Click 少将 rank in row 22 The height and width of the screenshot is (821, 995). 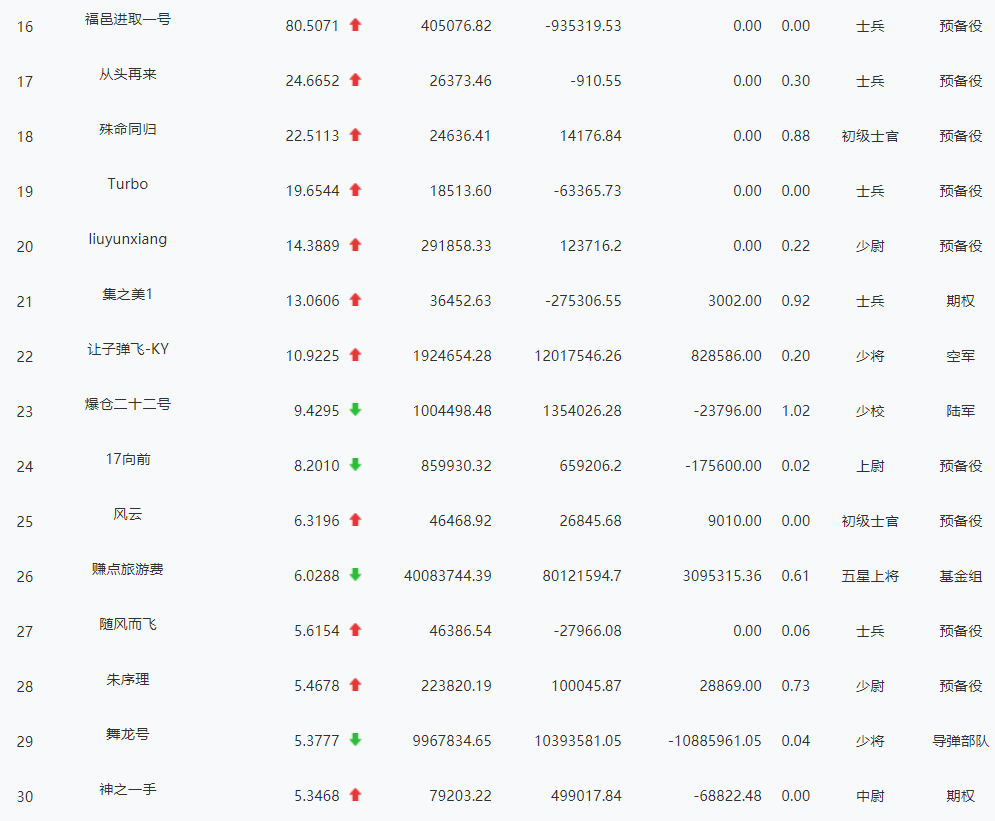pos(870,357)
